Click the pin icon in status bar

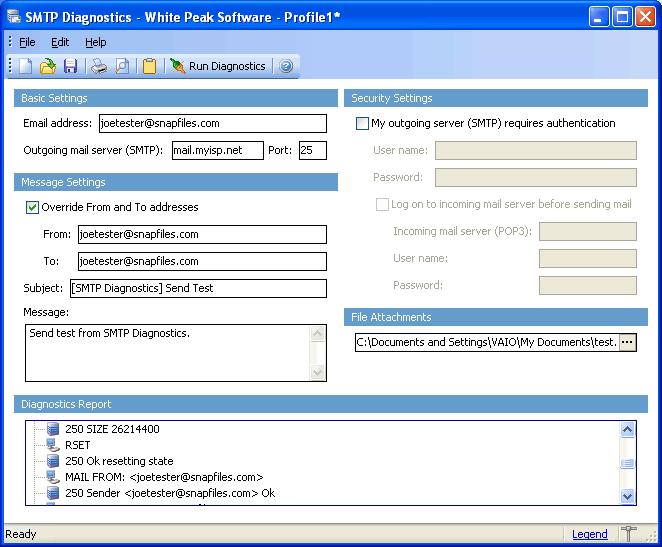[629, 534]
